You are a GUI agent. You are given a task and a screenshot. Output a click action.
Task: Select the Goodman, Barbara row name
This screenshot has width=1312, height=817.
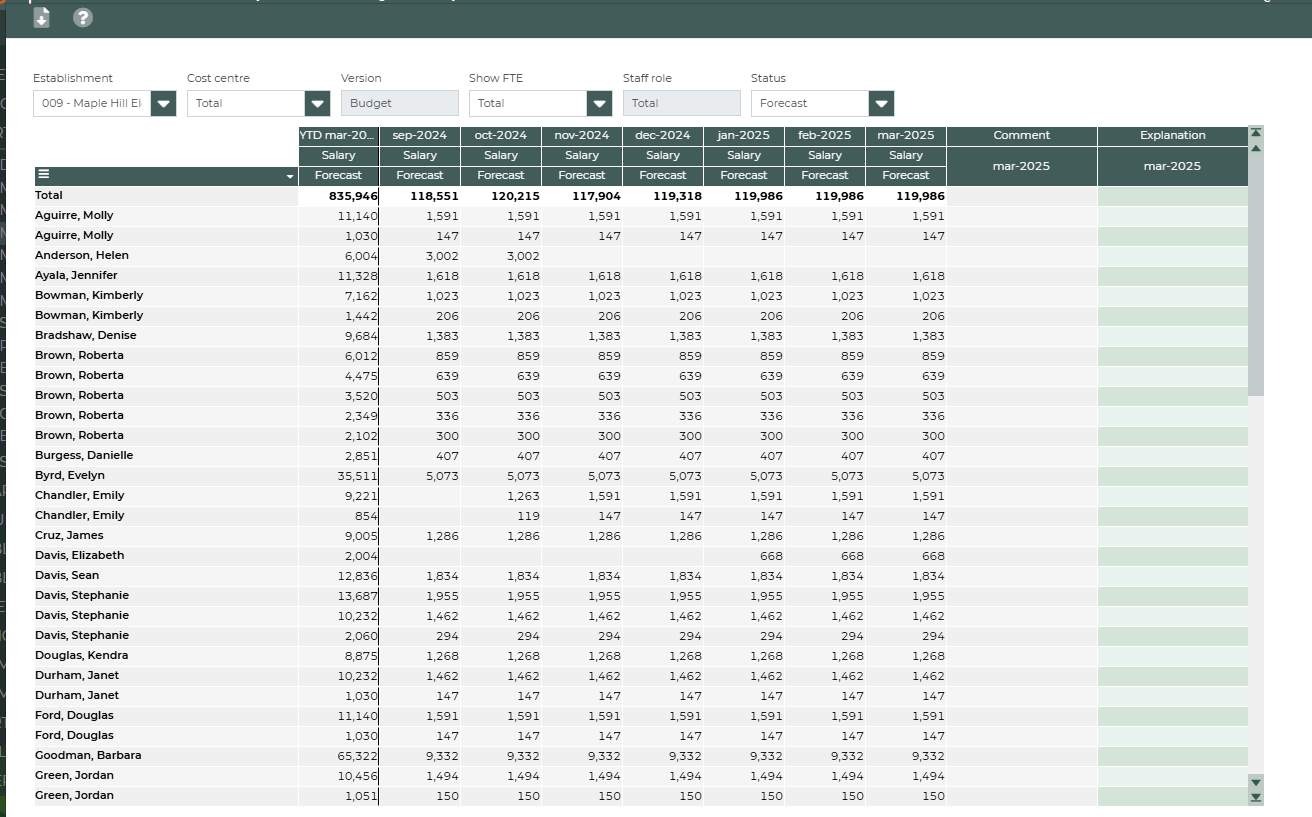(x=88, y=755)
